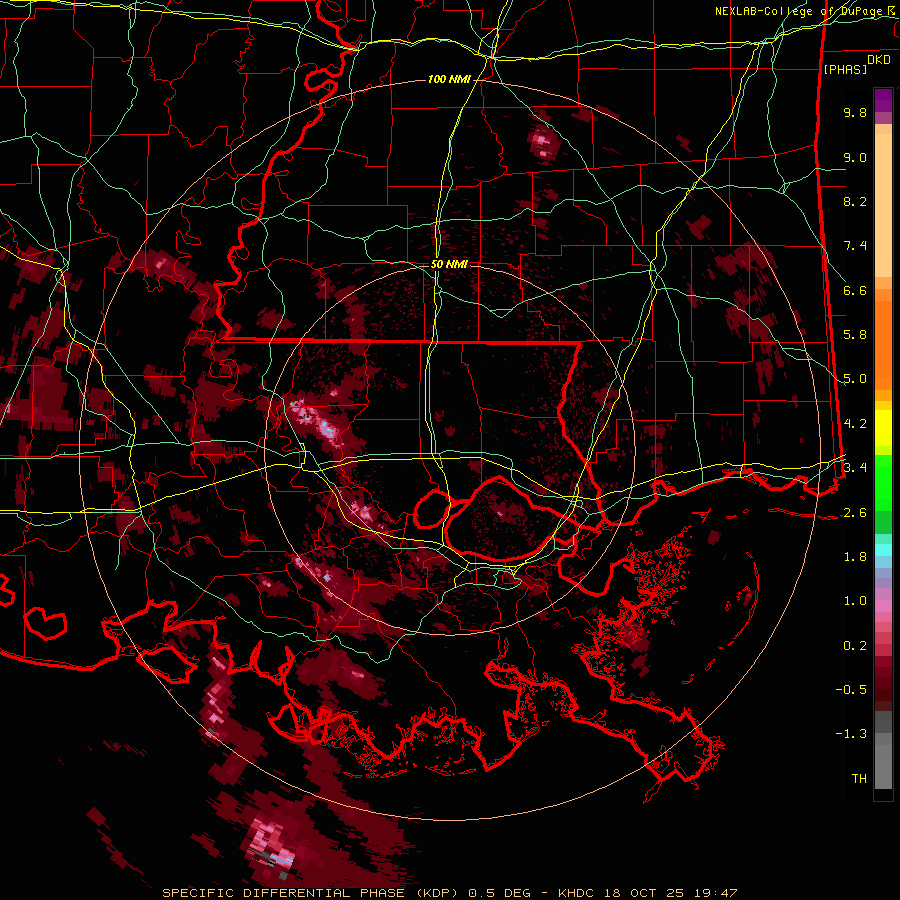Viewport: 900px width, 900px height.
Task: Click the 9.8 scale value
Action: (855, 112)
